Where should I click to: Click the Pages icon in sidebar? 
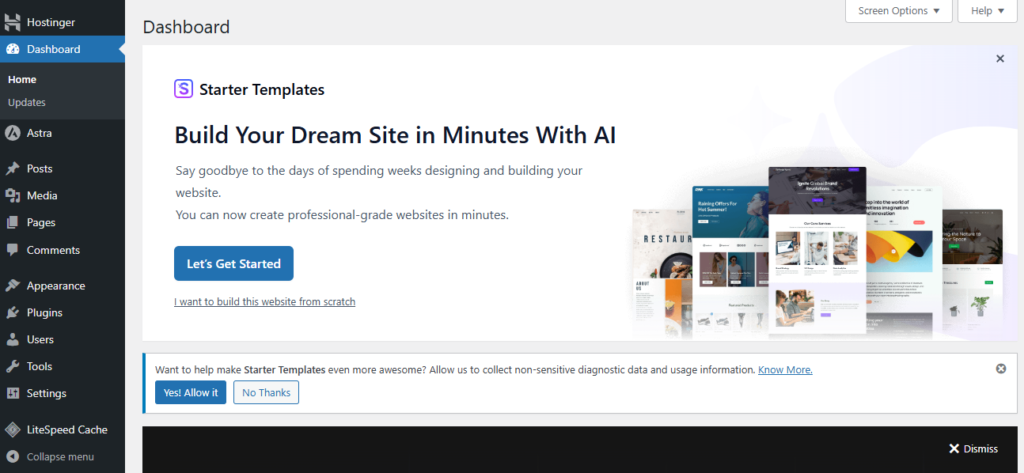coord(12,223)
